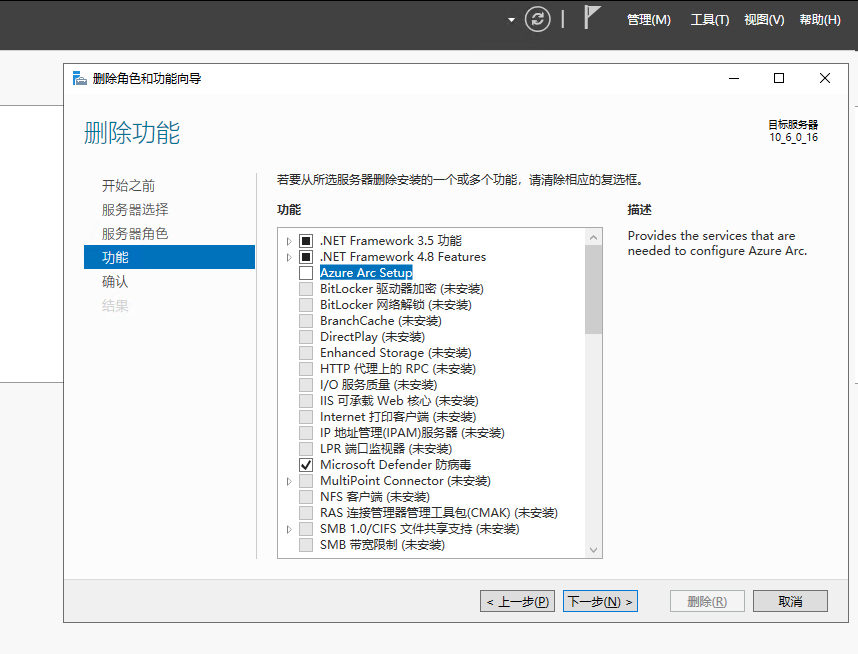This screenshot has width=858, height=654.
Task: Click the wizard title bar icon
Action: click(79, 78)
